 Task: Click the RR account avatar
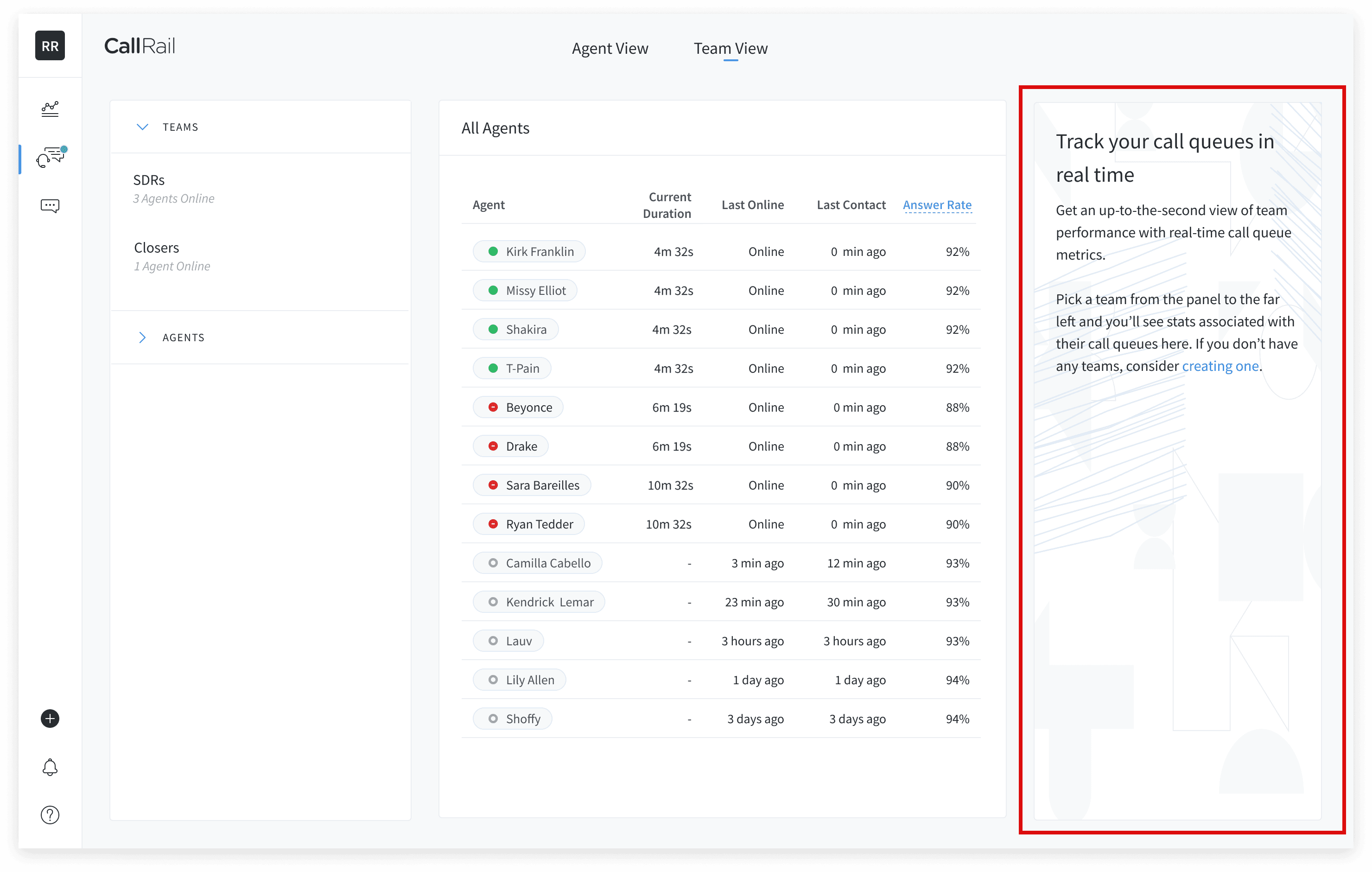50,45
